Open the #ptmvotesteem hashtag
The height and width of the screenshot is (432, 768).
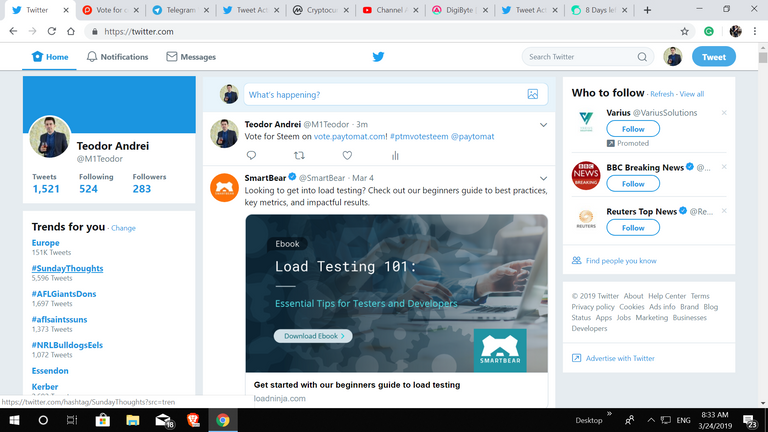419,136
